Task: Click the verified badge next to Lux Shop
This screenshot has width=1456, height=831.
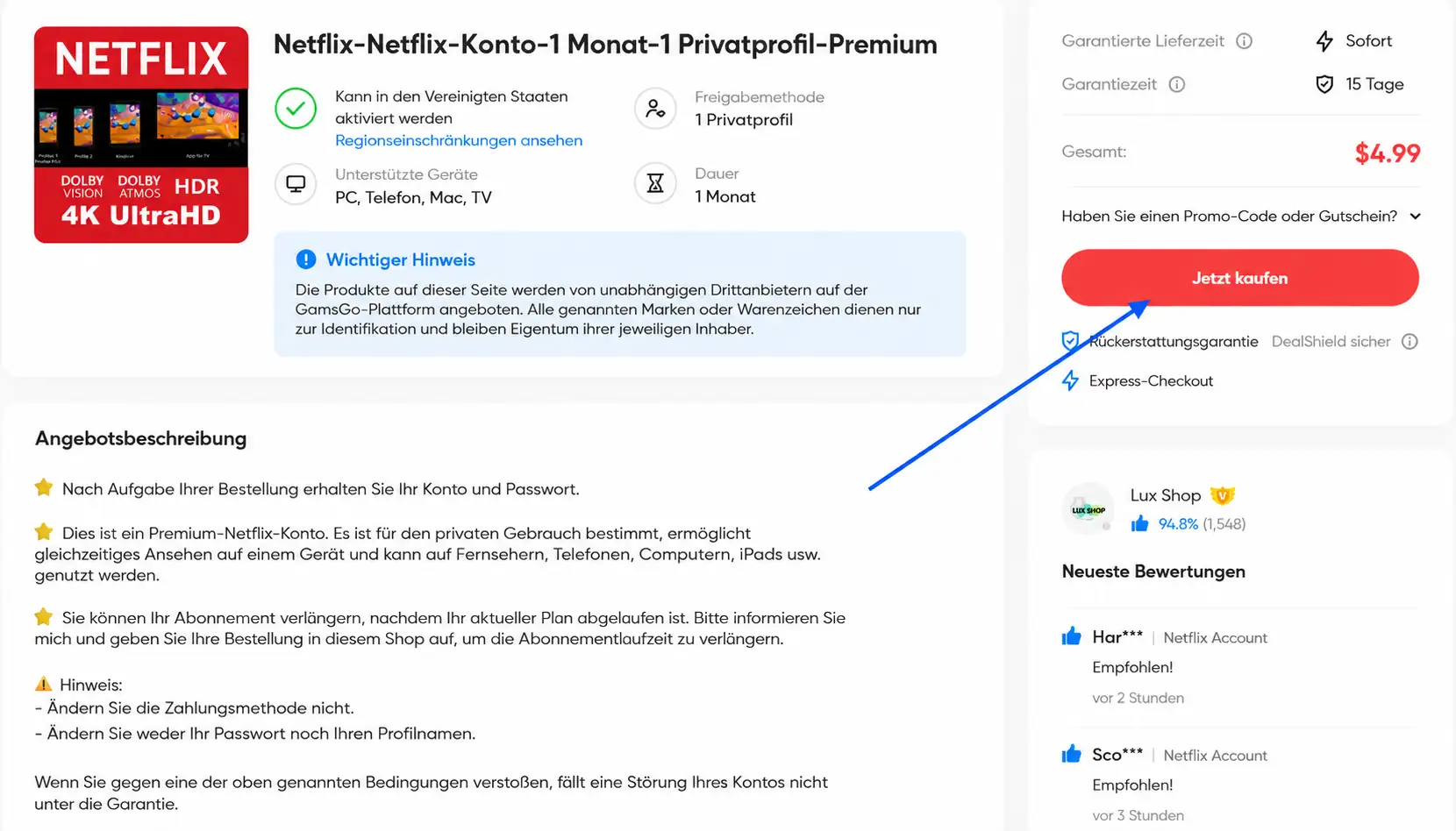Action: [1223, 495]
